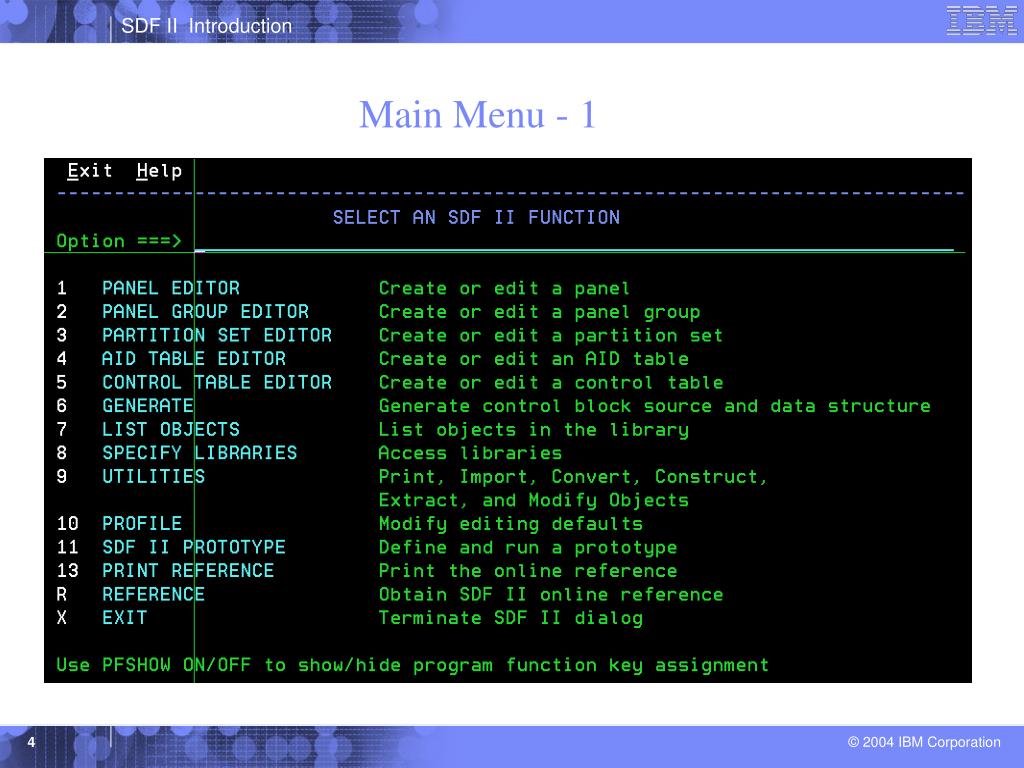Image resolution: width=1024 pixels, height=768 pixels.
Task: Open the Exit menu in terminal
Action: pyautogui.click(x=89, y=171)
